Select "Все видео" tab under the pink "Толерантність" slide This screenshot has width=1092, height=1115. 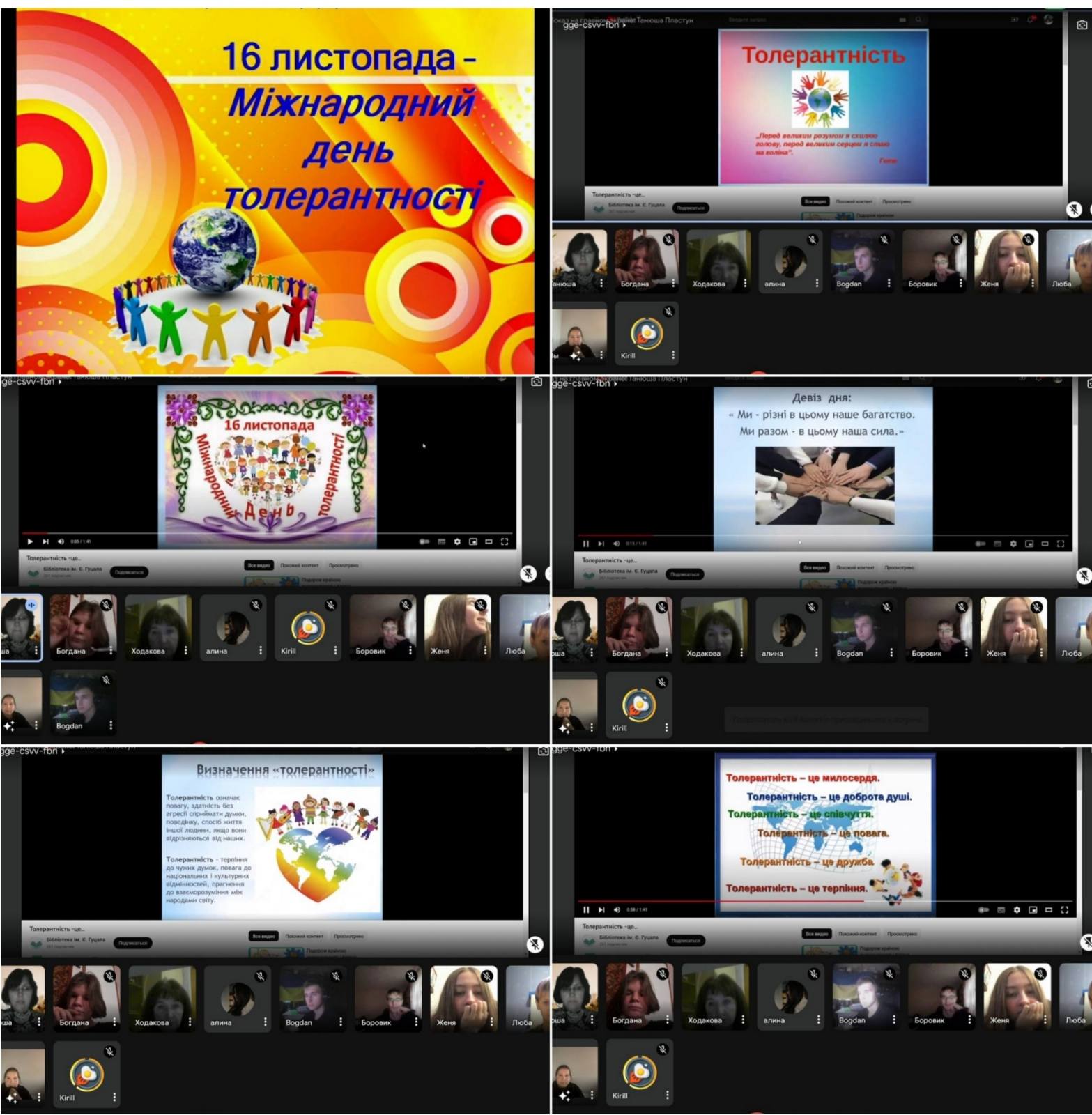(x=815, y=201)
